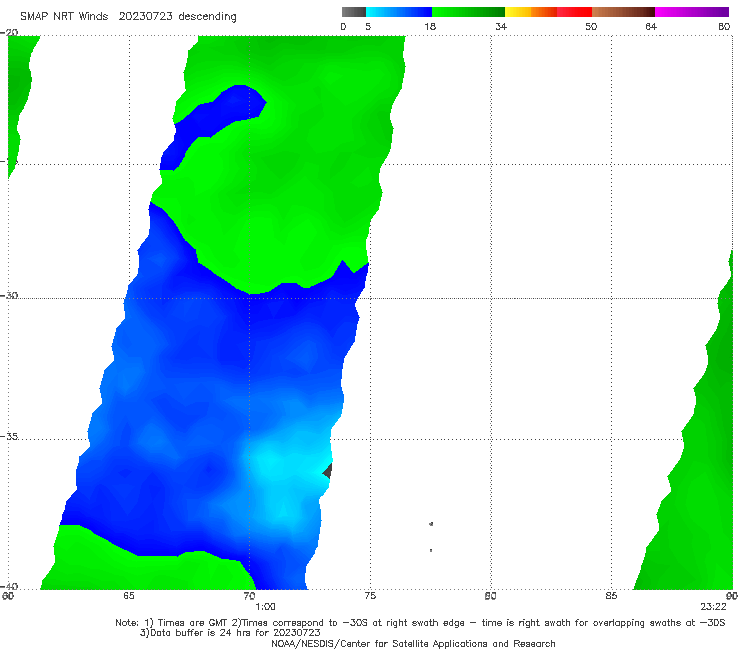Screen dimensions: 740x650
Task: Click the dark gray triangle marker on swath edge
Action: (x=328, y=471)
